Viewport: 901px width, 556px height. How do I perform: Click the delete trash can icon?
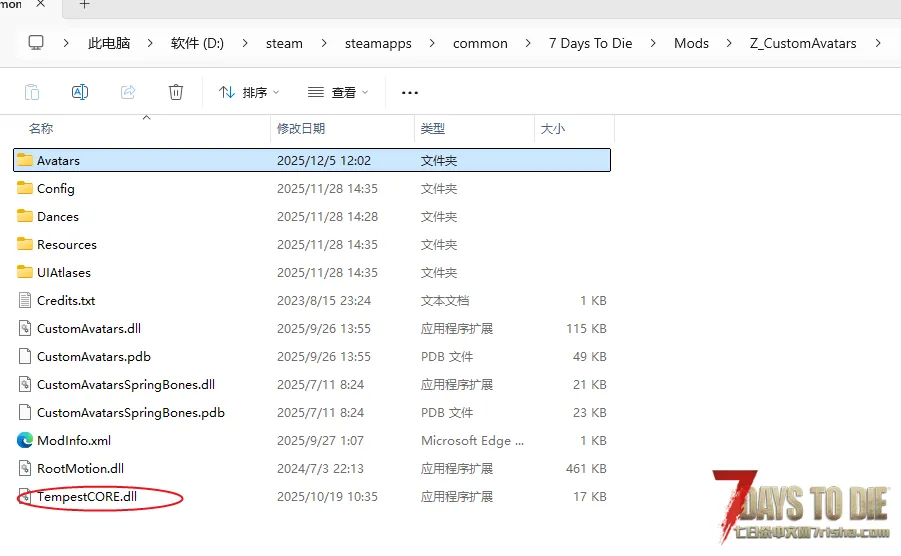[176, 92]
